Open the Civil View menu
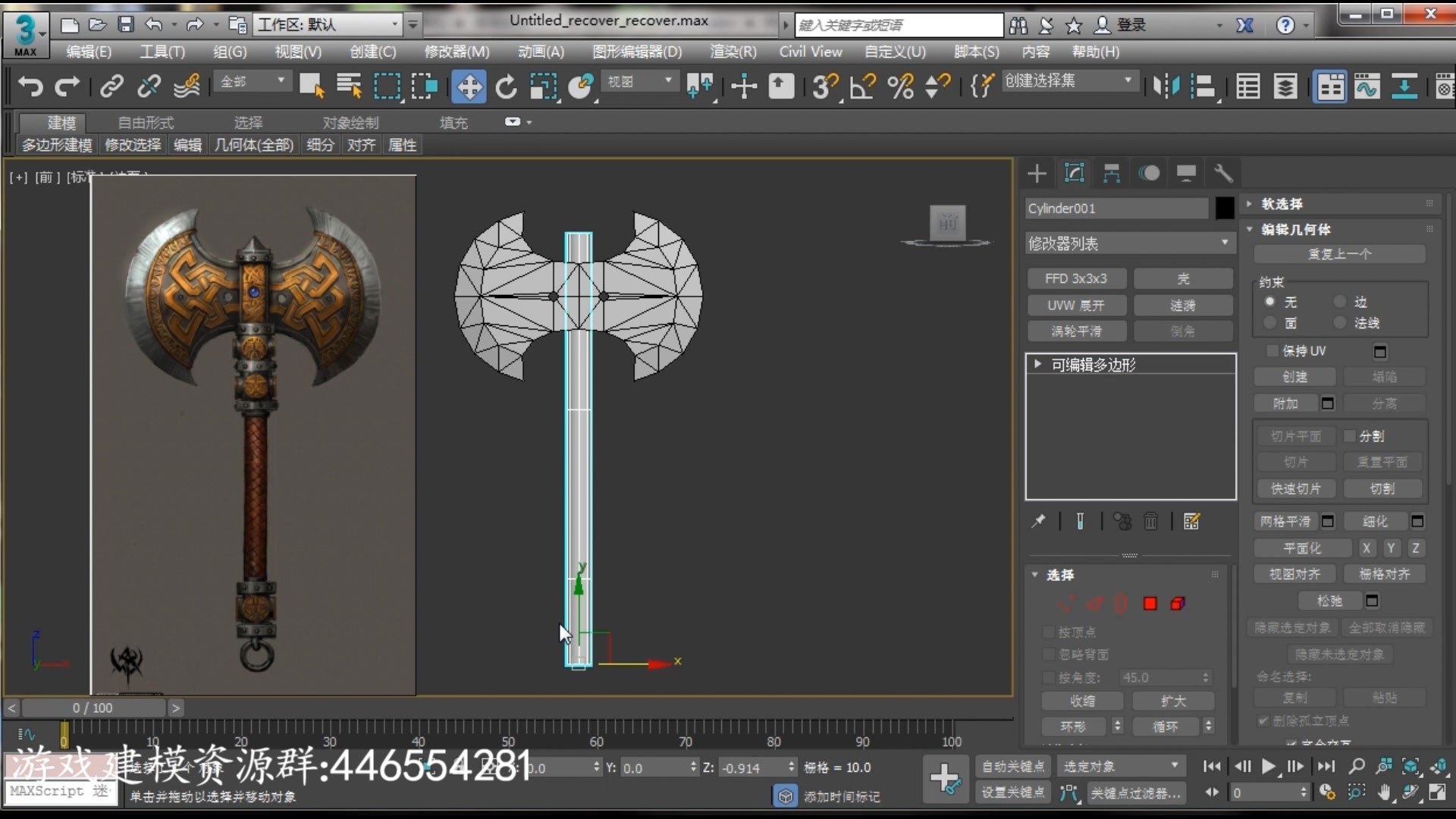Viewport: 1456px width, 819px height. (x=811, y=52)
